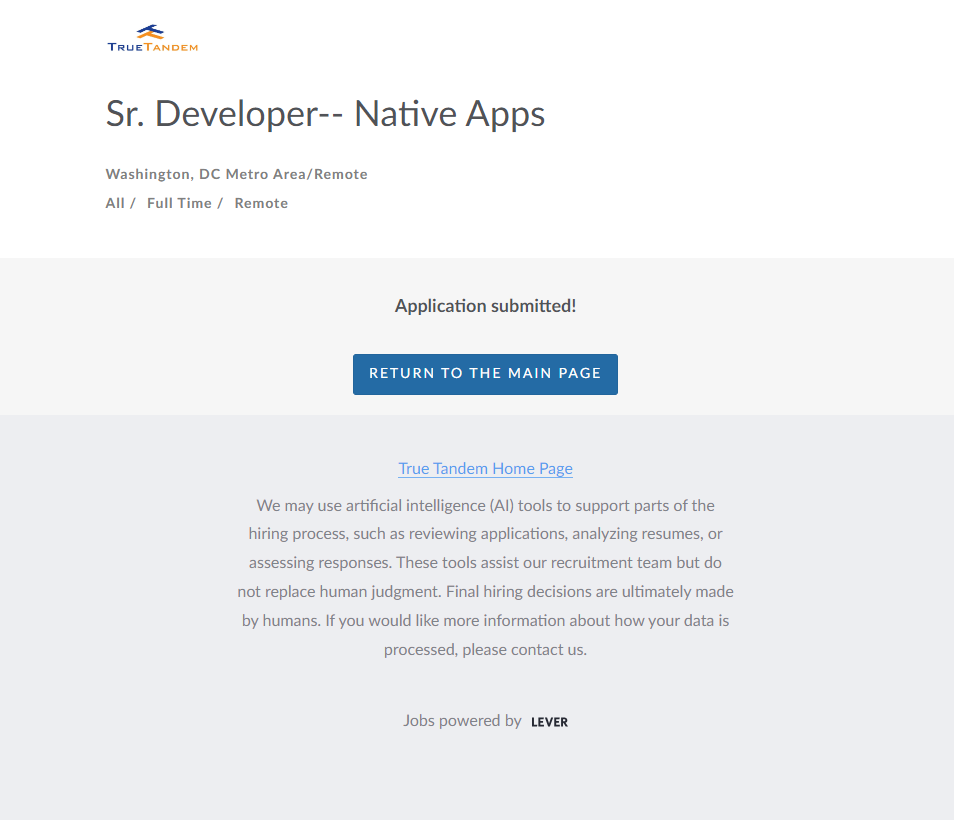Click the "not replace human judgment" line
Image resolution: width=954 pixels, height=820 pixels.
click(x=485, y=591)
